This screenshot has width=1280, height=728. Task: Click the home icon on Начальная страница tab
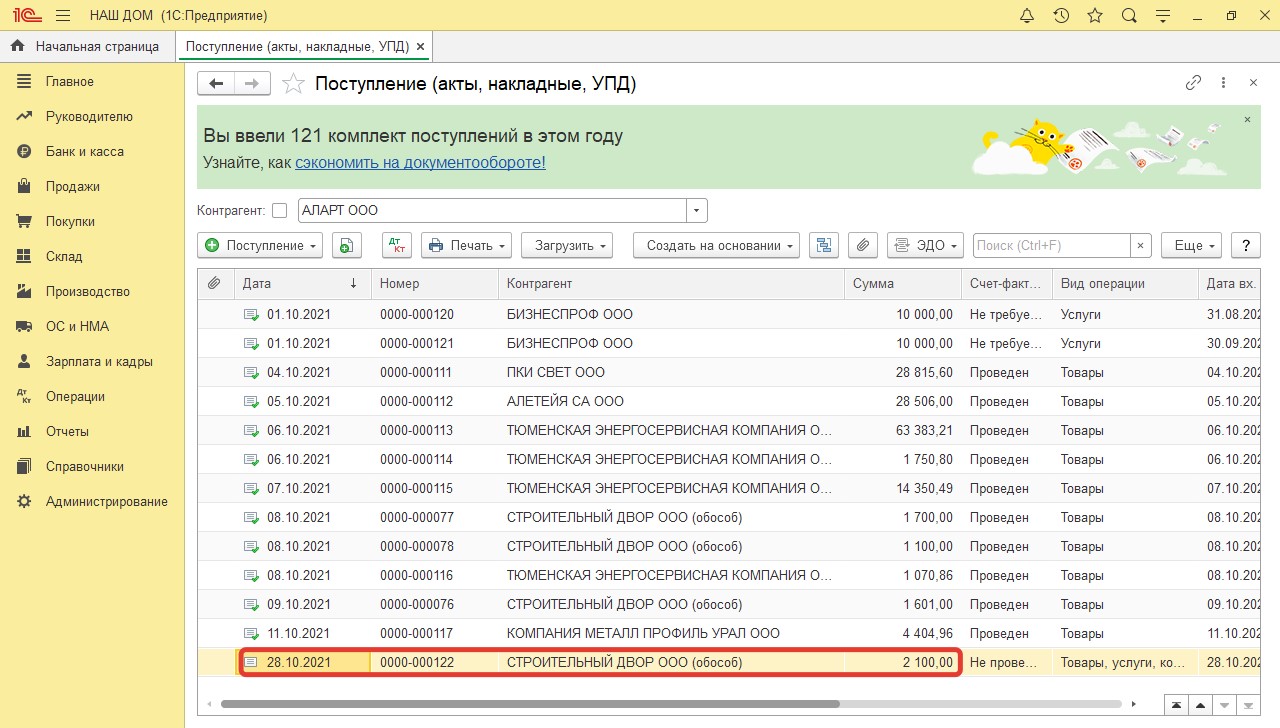(17, 46)
